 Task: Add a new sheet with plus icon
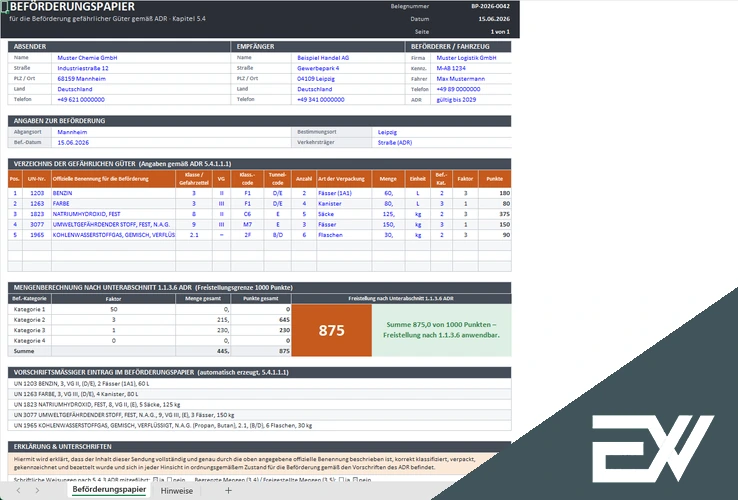[228, 491]
